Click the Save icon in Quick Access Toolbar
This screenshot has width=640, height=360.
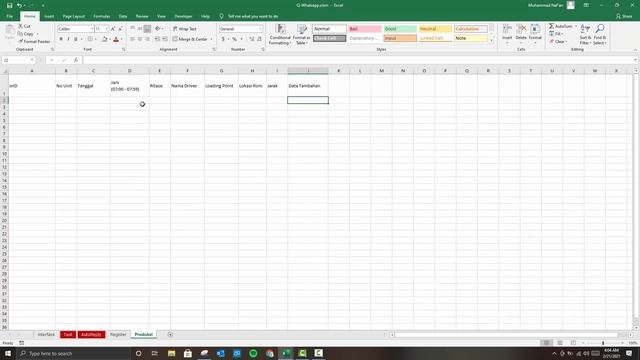click(9, 5)
